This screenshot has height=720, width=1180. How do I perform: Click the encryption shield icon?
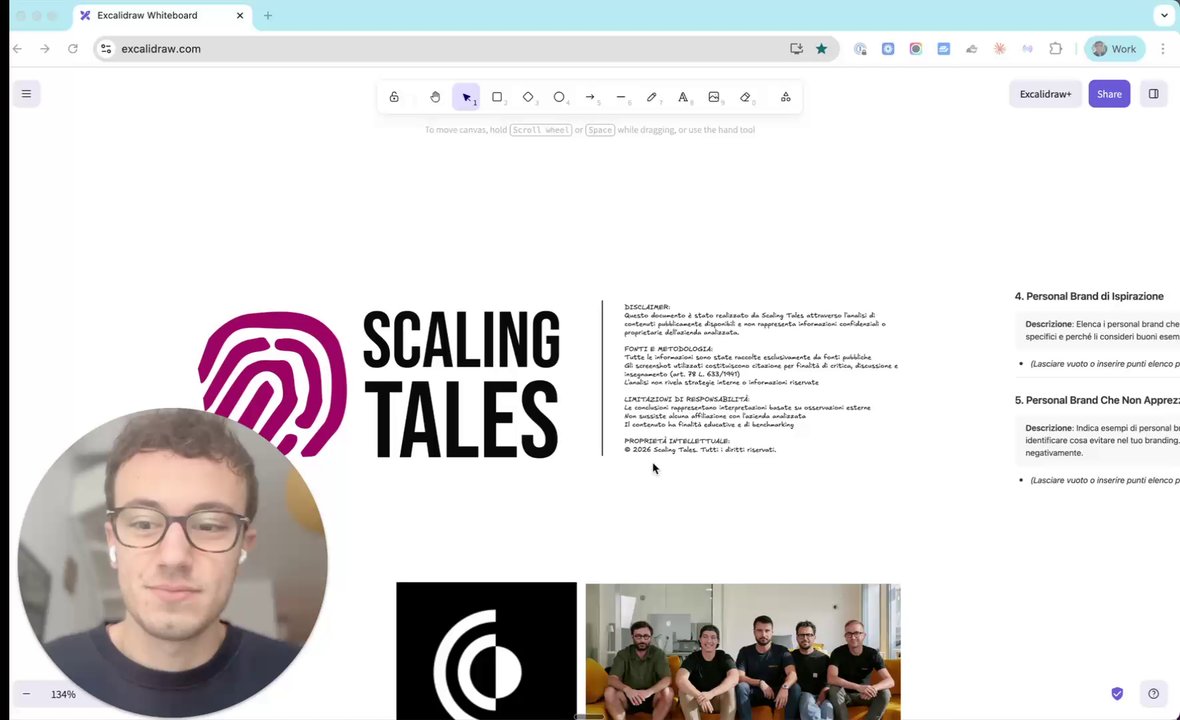point(1118,694)
